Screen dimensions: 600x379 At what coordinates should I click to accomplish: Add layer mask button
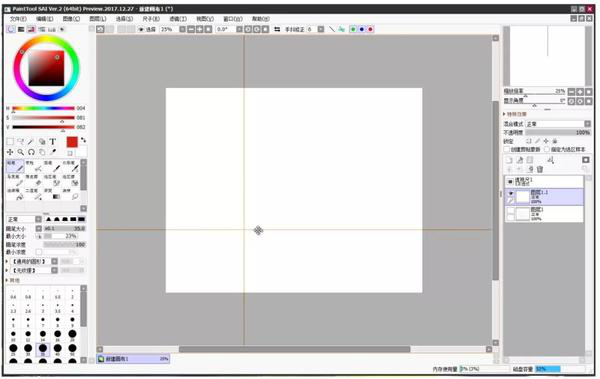click(585, 160)
